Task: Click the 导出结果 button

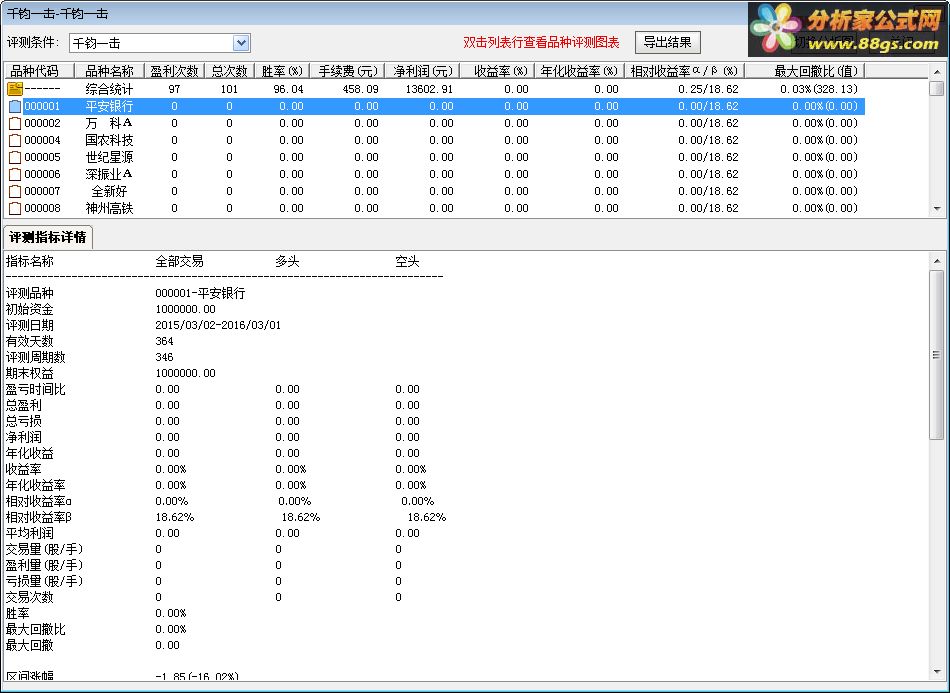Action: (x=668, y=42)
